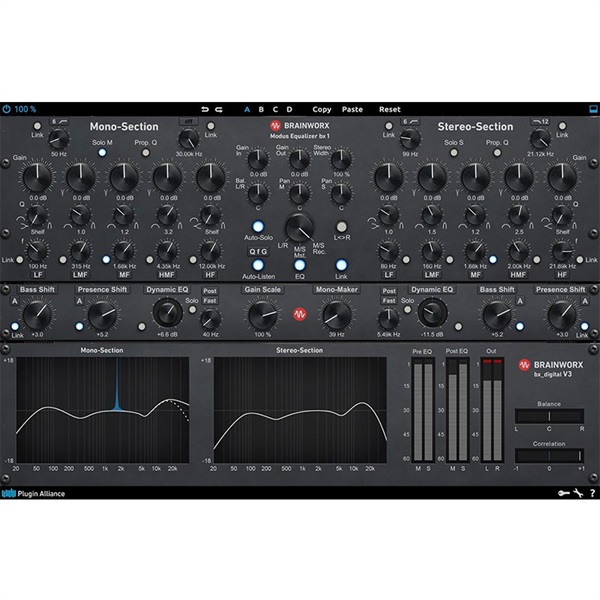Enable the Auto-Solo button
This screenshot has width=600, height=600.
[x=257, y=227]
